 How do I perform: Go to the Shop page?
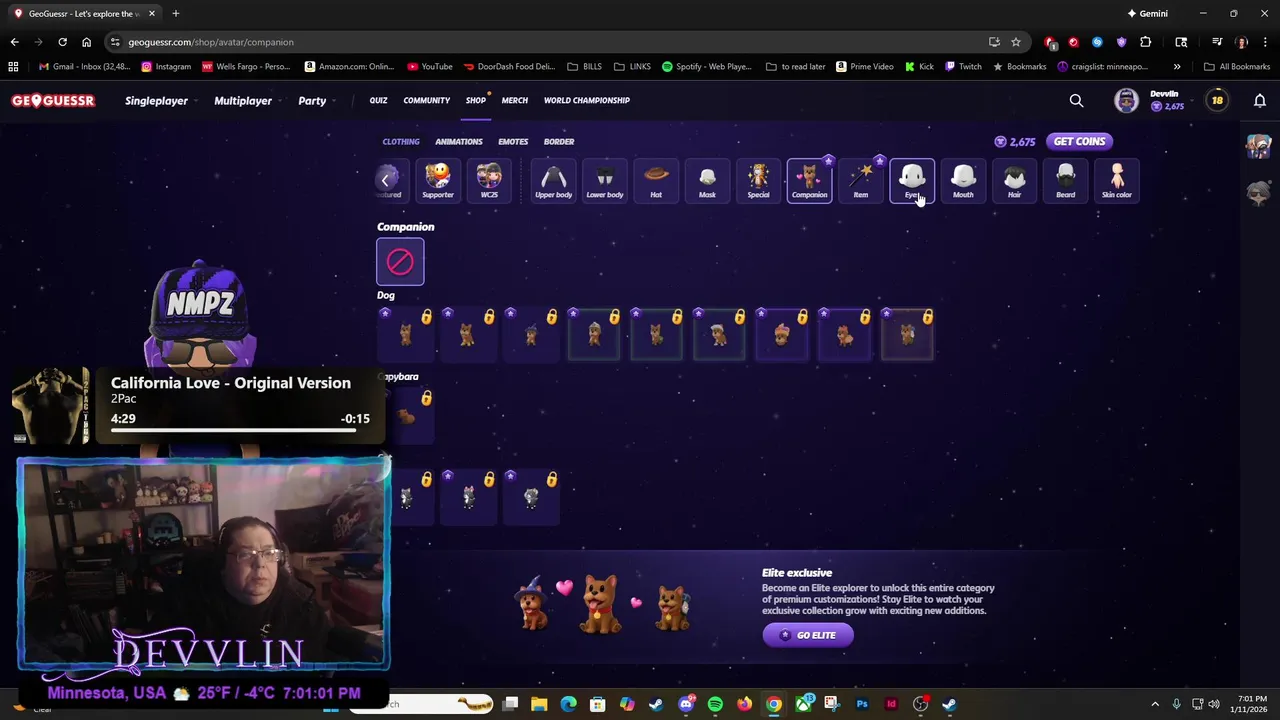475,101
